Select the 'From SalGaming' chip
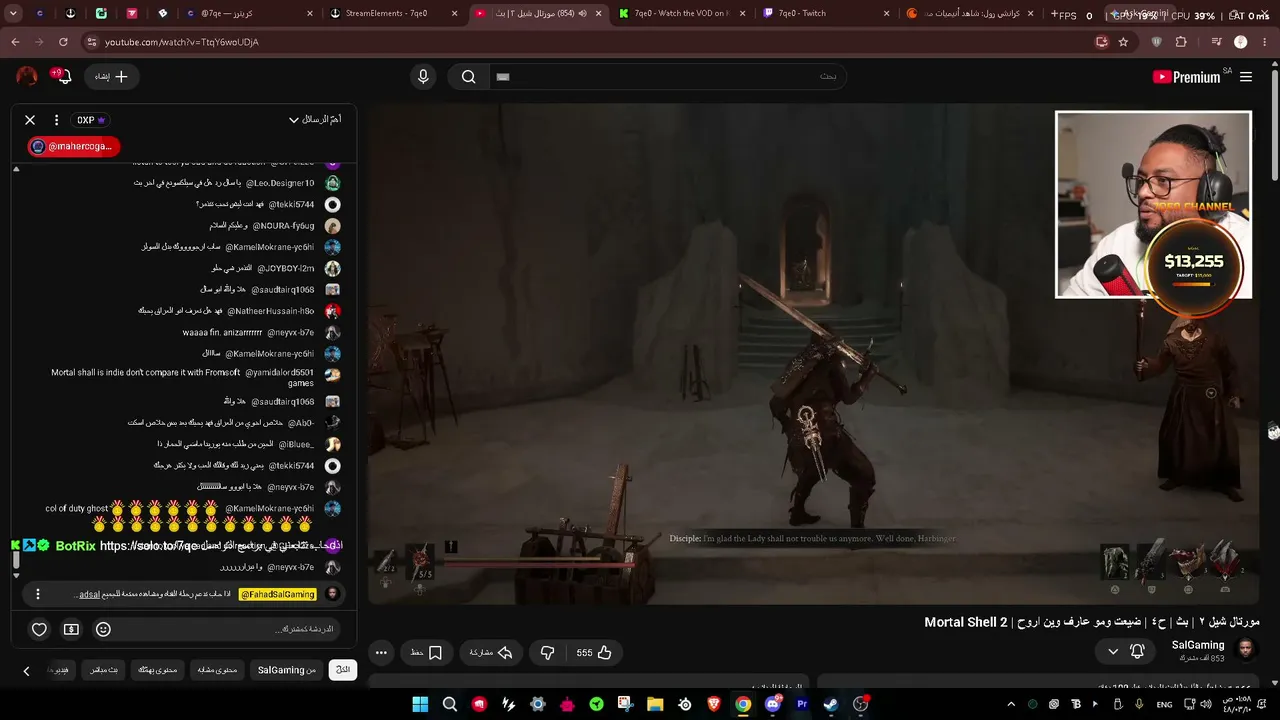This screenshot has height=720, width=1280. (x=287, y=670)
